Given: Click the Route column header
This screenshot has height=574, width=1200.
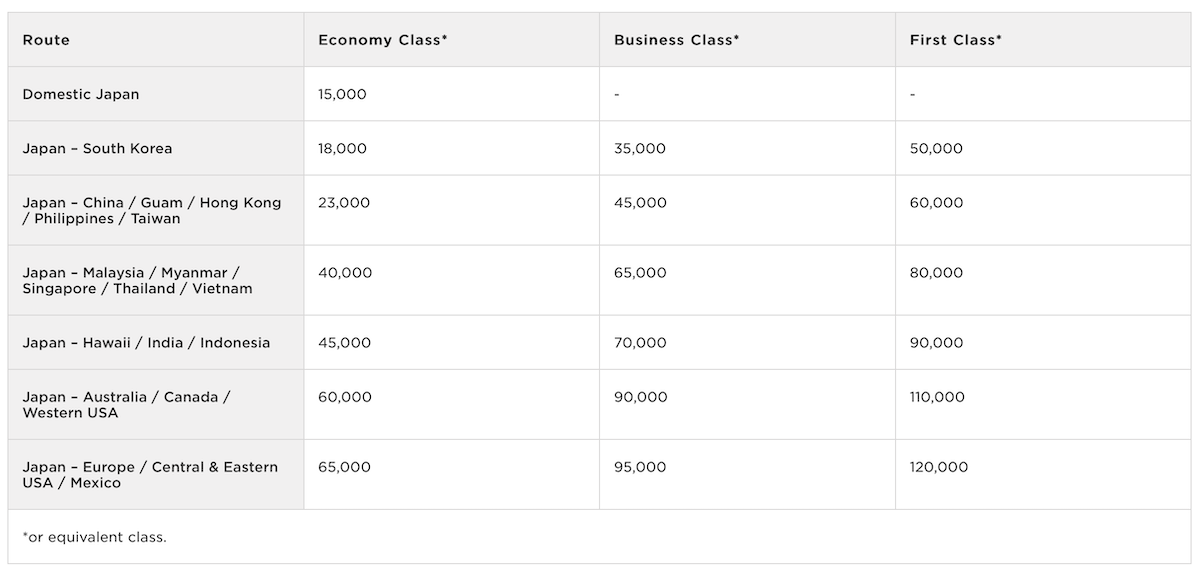Looking at the screenshot, I should [x=46, y=40].
